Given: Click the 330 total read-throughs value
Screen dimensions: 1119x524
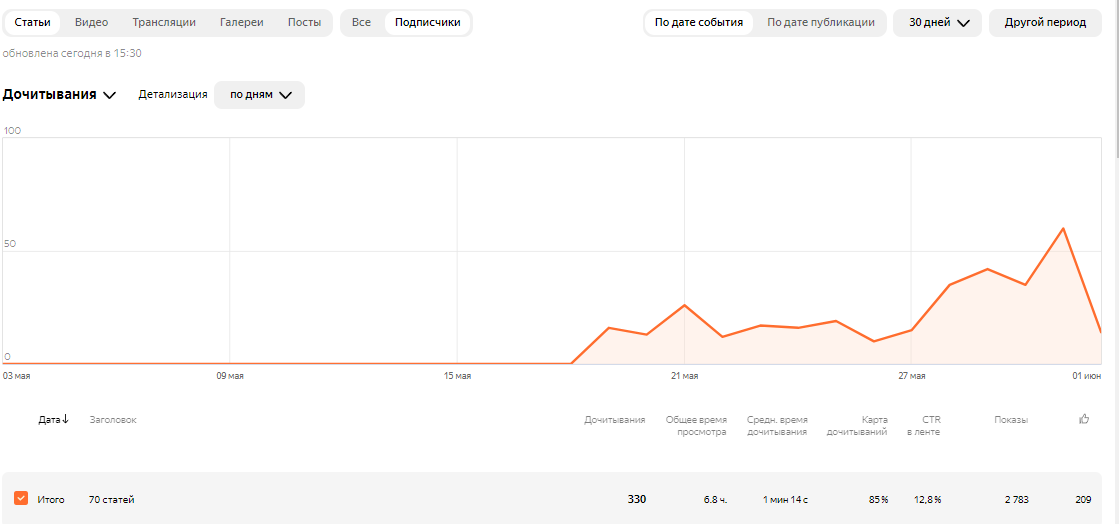Looking at the screenshot, I should tap(637, 500).
